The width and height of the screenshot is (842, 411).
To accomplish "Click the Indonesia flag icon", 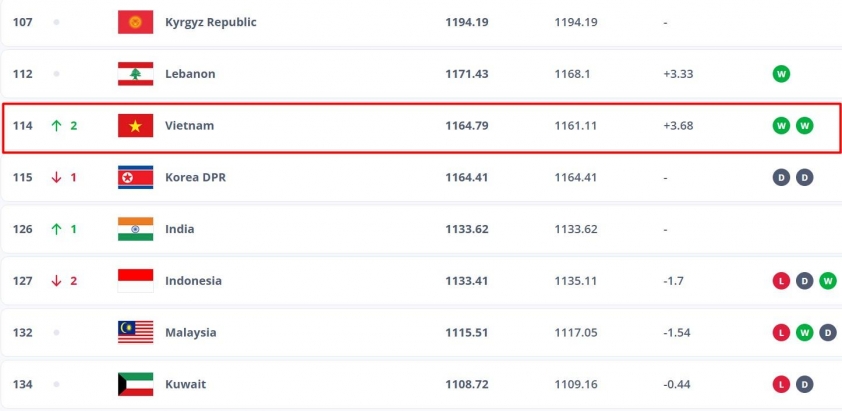I will point(135,280).
